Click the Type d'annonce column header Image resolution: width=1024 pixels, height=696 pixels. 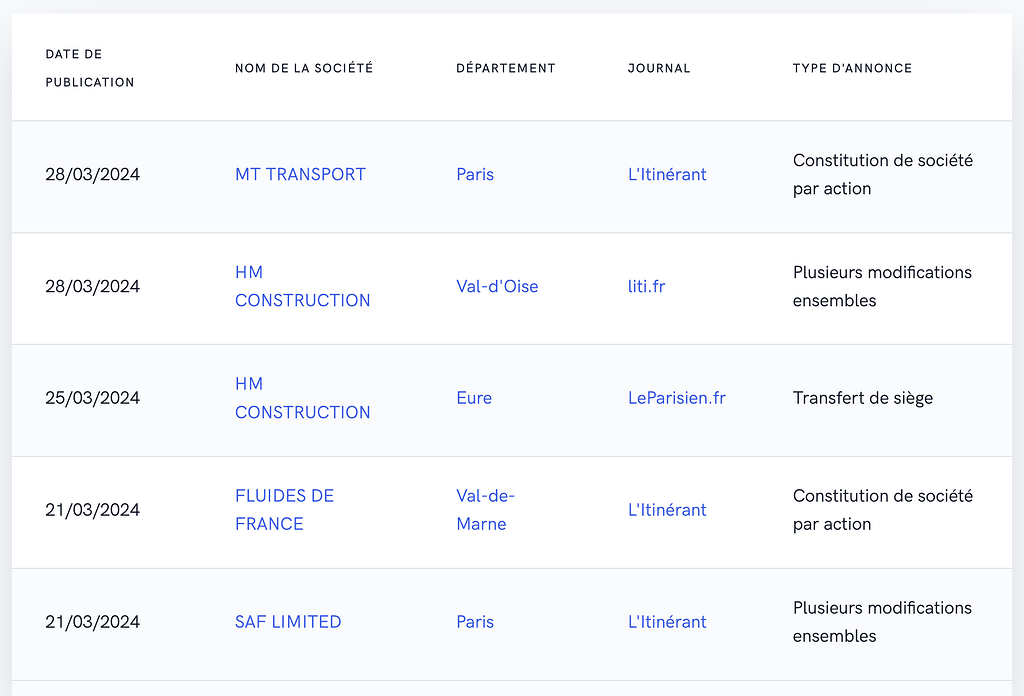852,68
